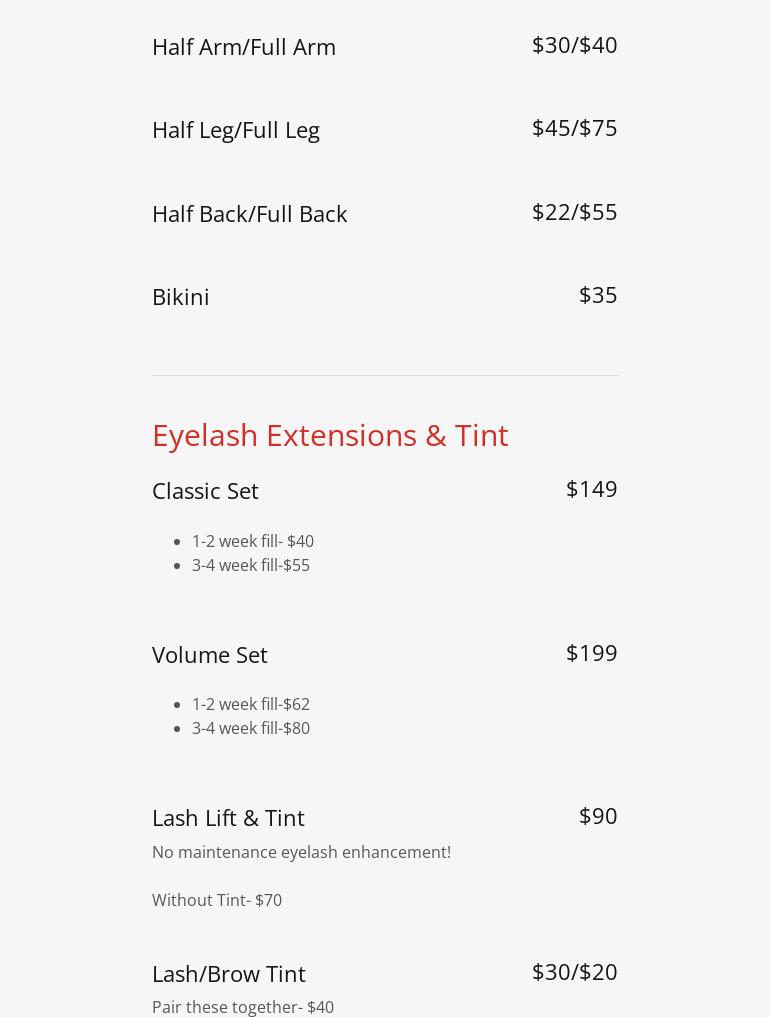Select the $22/$55 back price
This screenshot has height=1017, width=770.
tap(575, 212)
